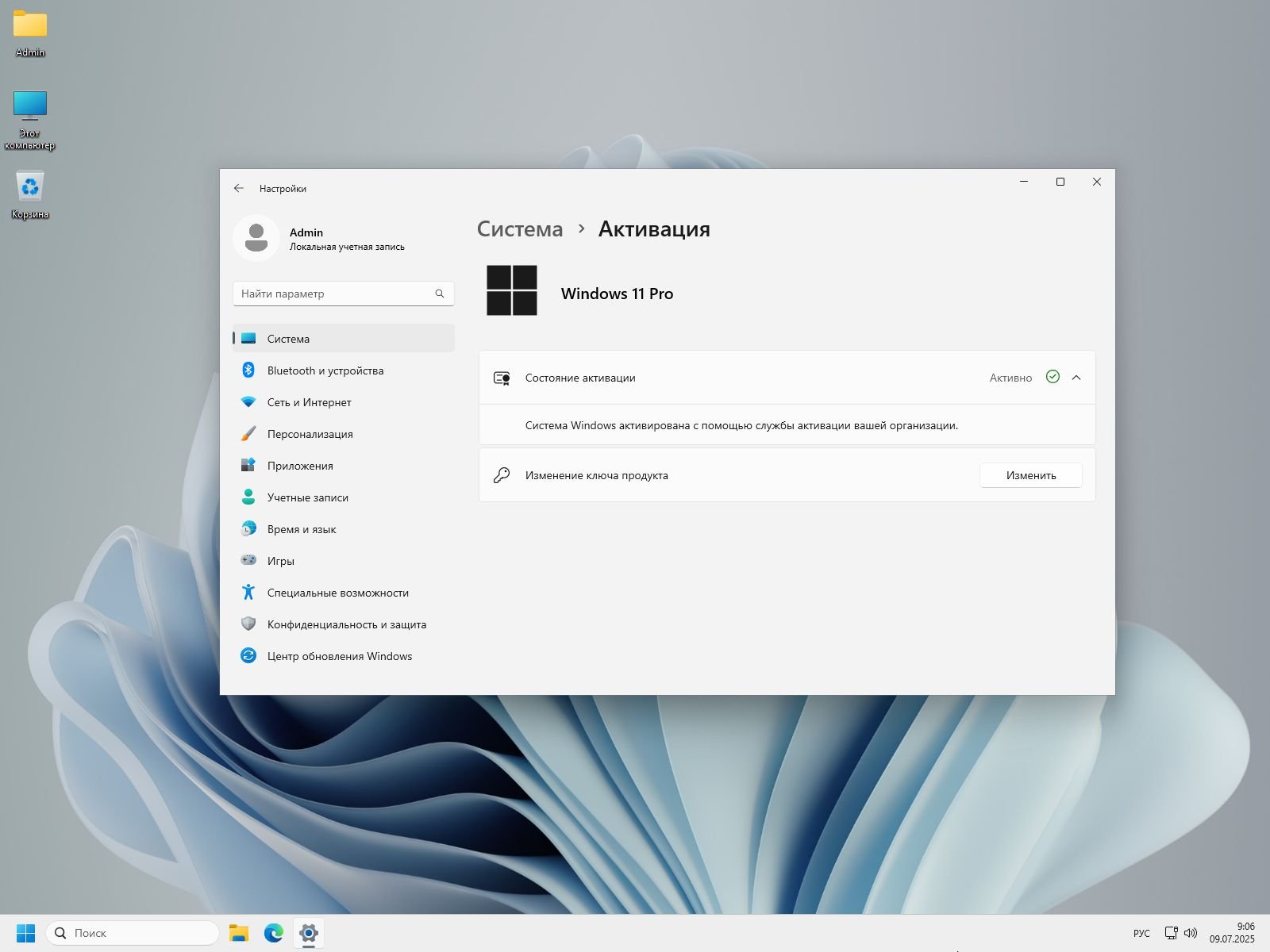Collapse the Состояние активации section
This screenshot has height=952, width=1270.
1076,378
